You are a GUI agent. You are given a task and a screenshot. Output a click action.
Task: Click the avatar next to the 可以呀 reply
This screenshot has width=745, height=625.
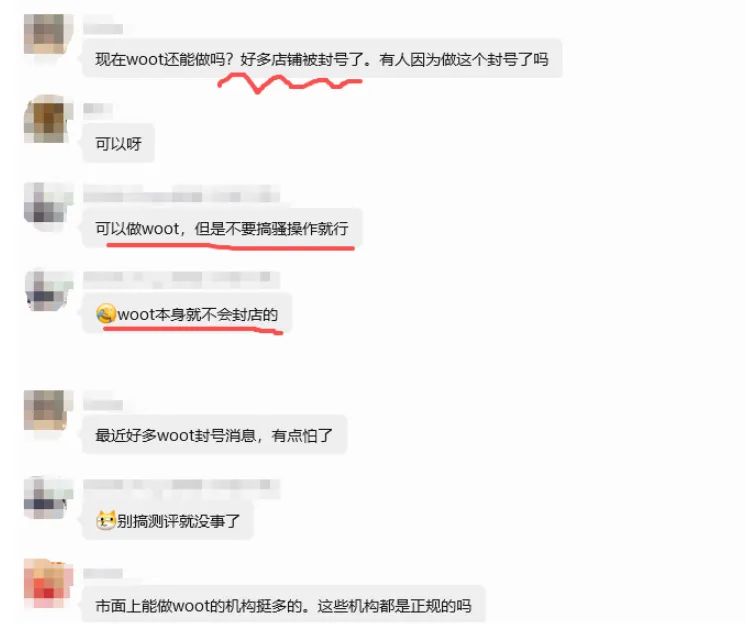48,119
